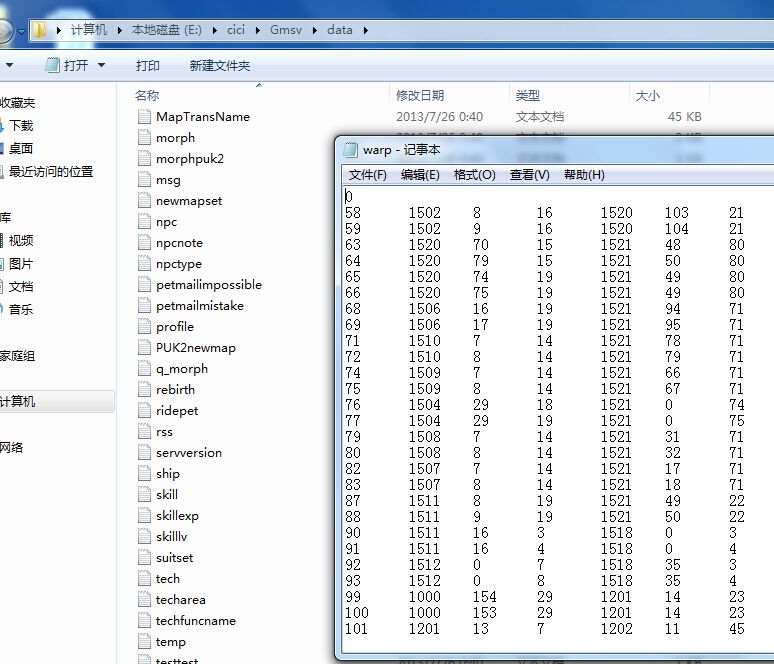
Task: Open the 格式(O) menu in Notepad
Action: point(474,175)
